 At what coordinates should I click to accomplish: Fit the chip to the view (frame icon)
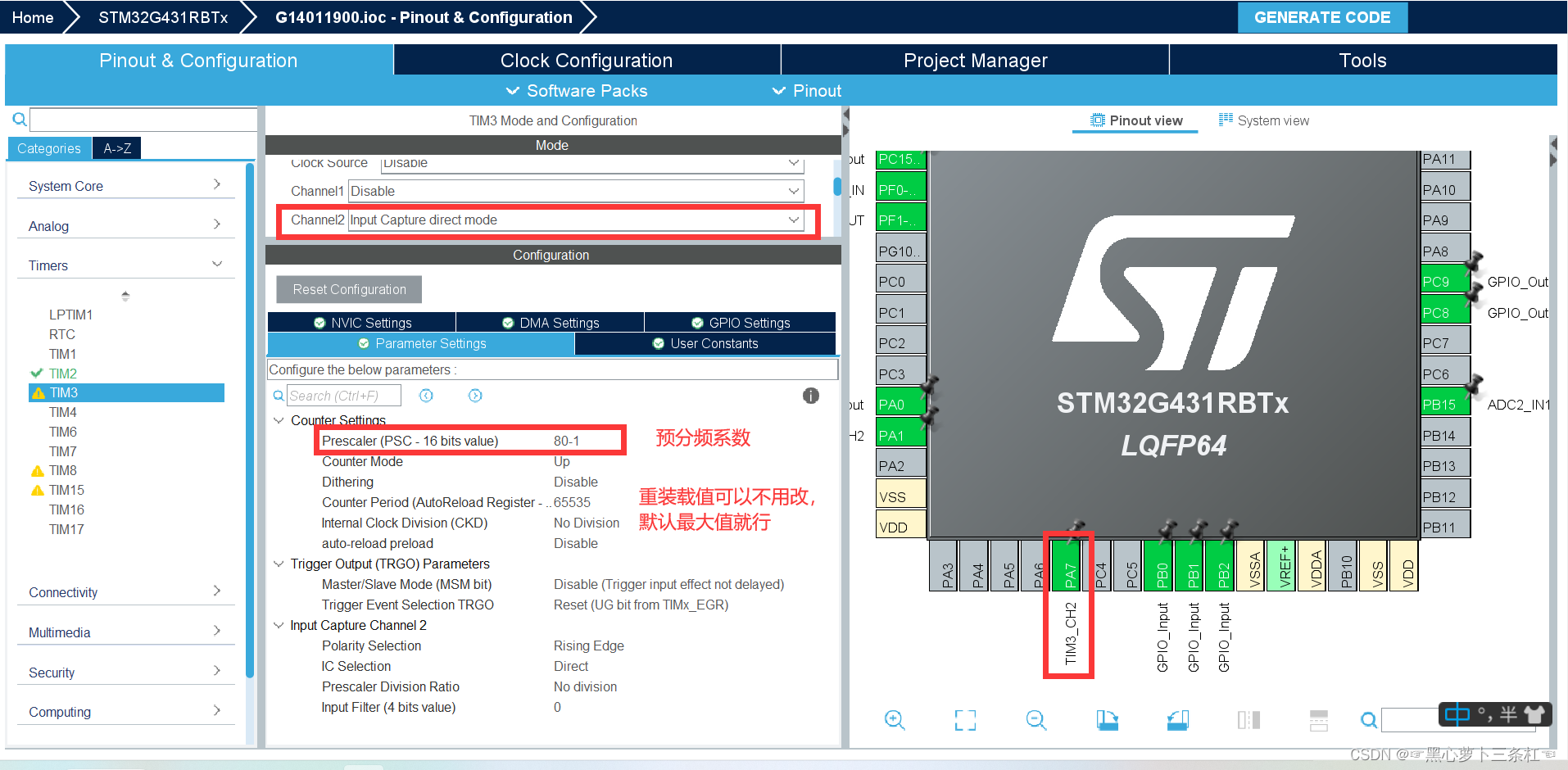[x=965, y=720]
